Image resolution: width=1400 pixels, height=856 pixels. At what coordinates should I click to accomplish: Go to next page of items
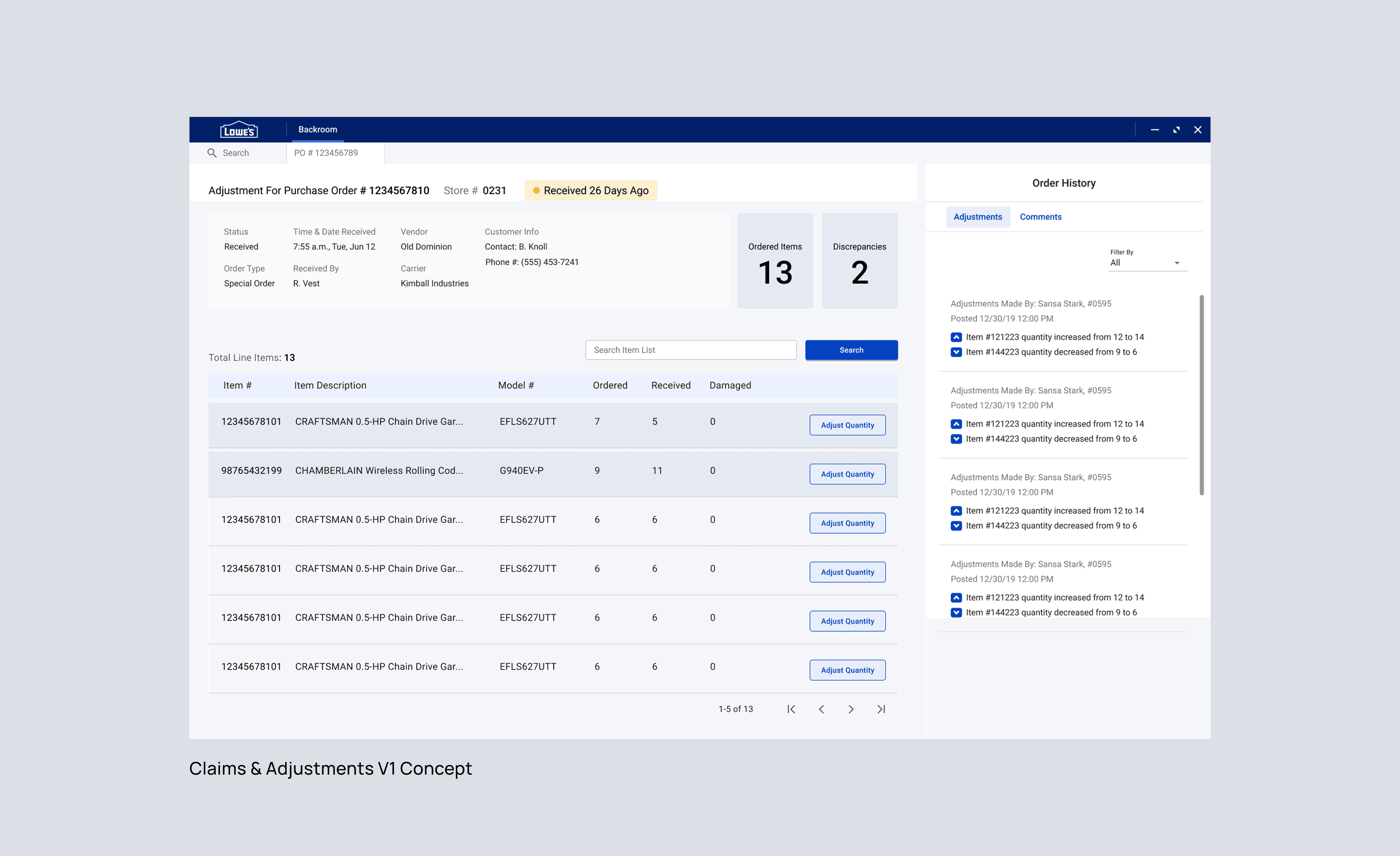(x=851, y=709)
